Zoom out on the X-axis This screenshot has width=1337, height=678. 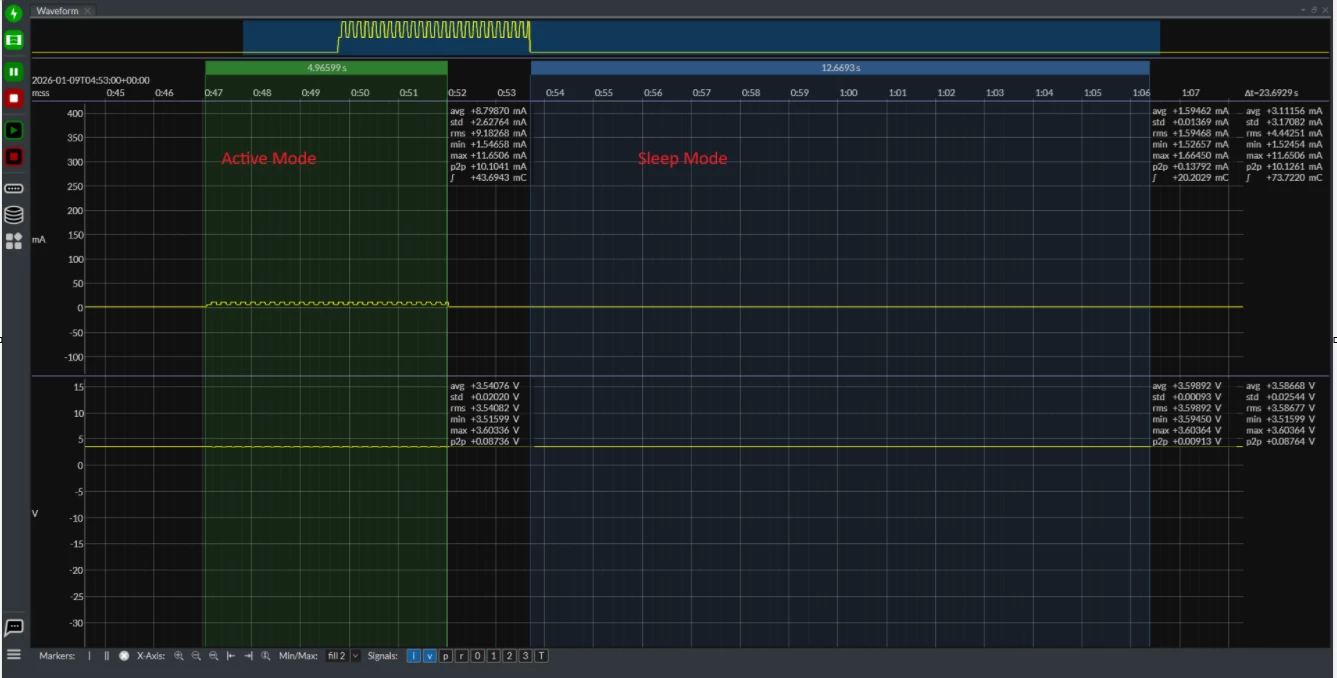coord(196,656)
